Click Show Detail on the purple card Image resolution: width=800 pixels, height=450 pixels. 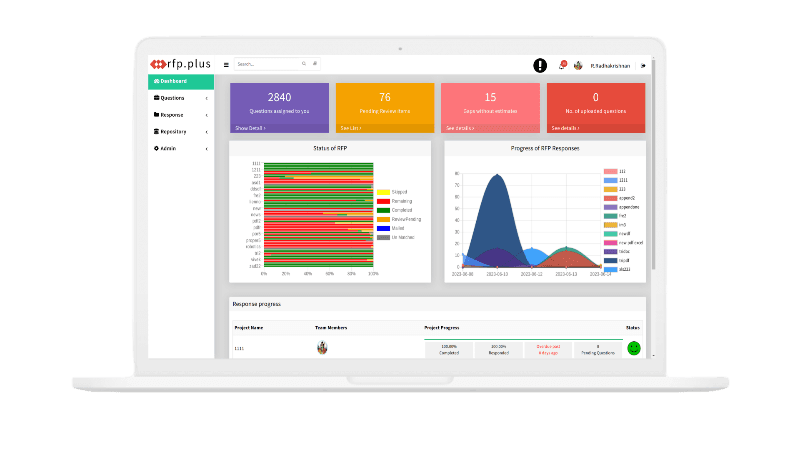(x=250, y=128)
